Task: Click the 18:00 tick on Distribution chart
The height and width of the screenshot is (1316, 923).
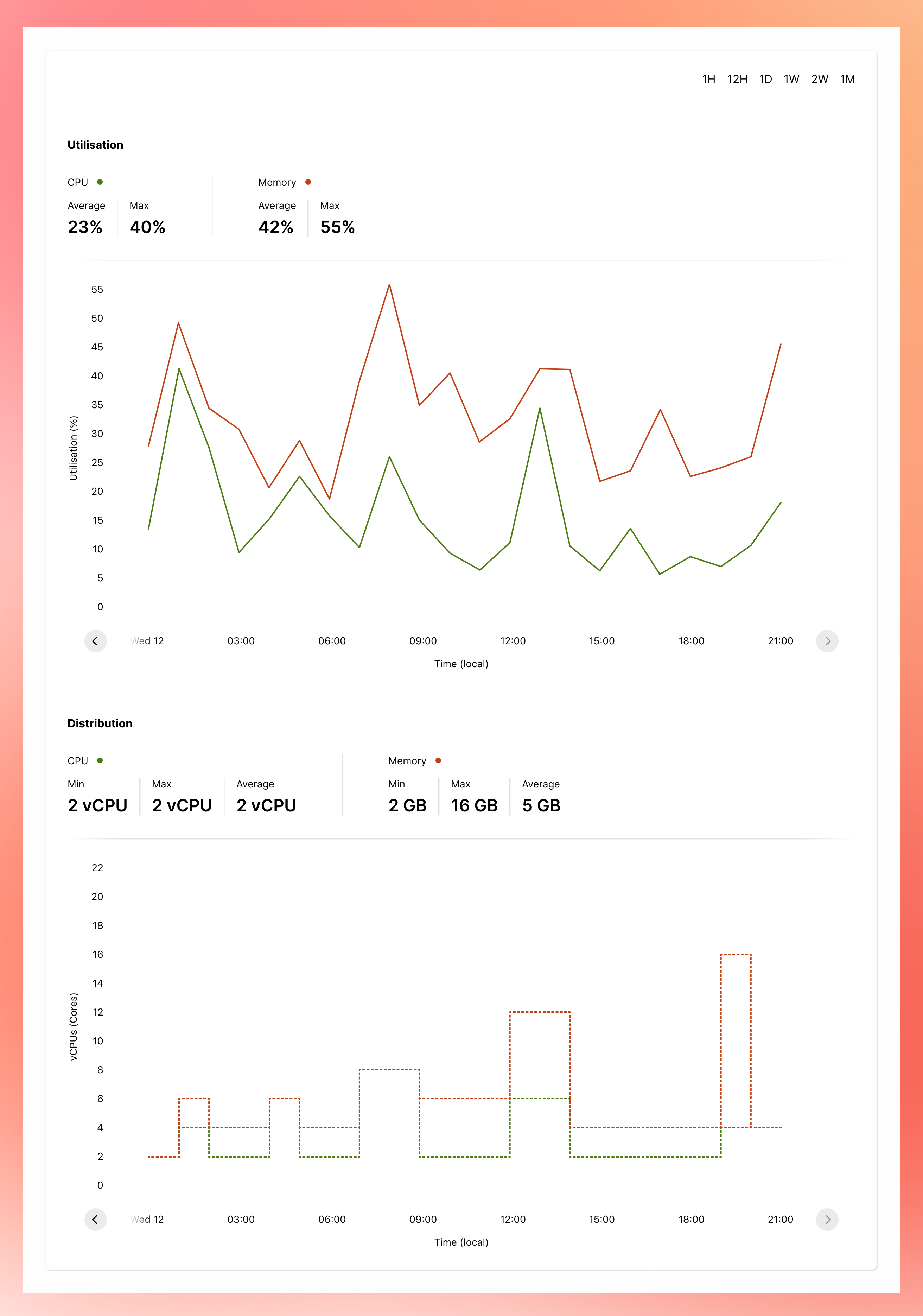Action: pyautogui.click(x=691, y=1219)
